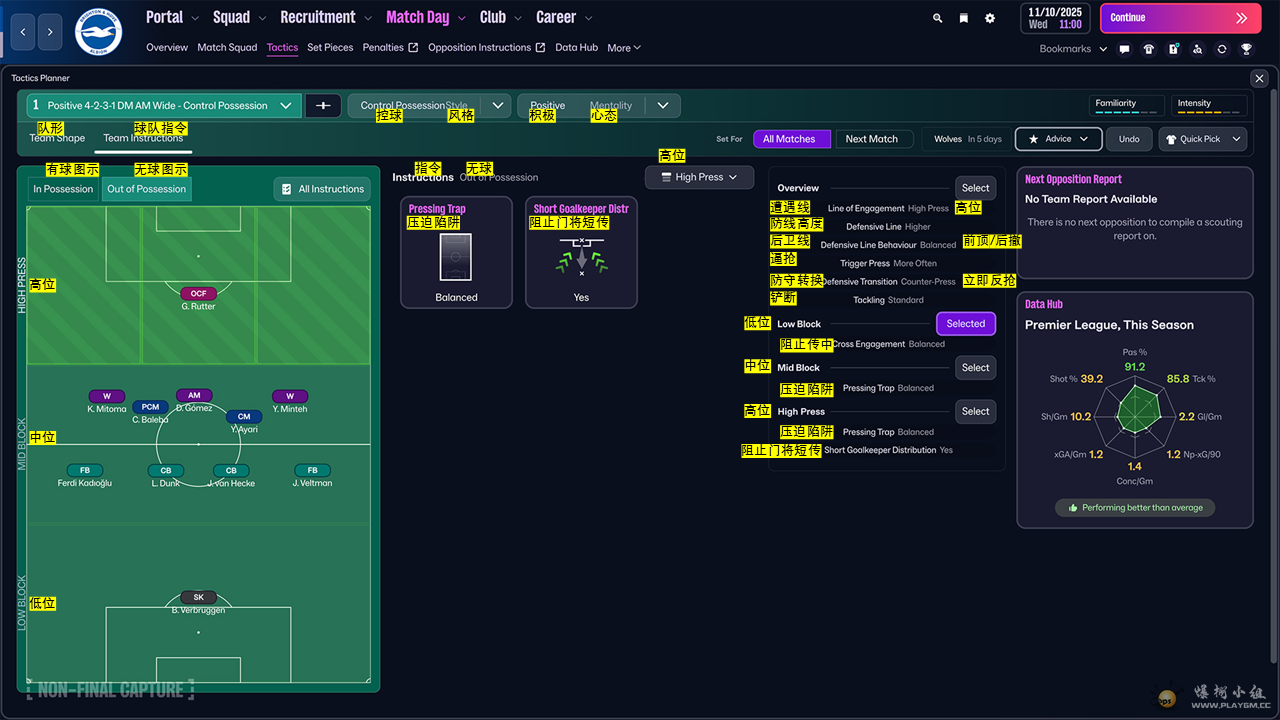Open the Pressing Trap instruction card

(x=456, y=252)
